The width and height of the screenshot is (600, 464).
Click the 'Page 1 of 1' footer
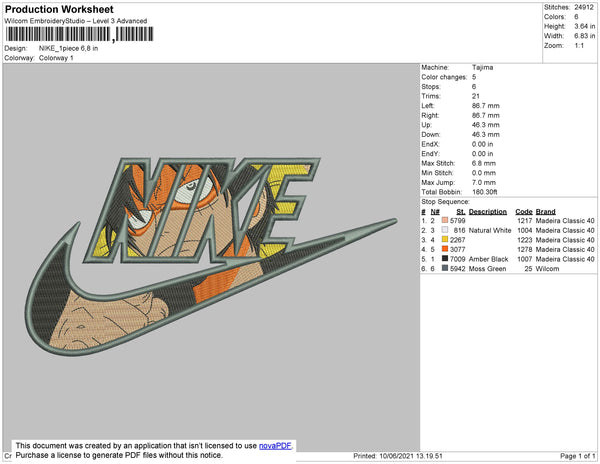click(x=578, y=456)
